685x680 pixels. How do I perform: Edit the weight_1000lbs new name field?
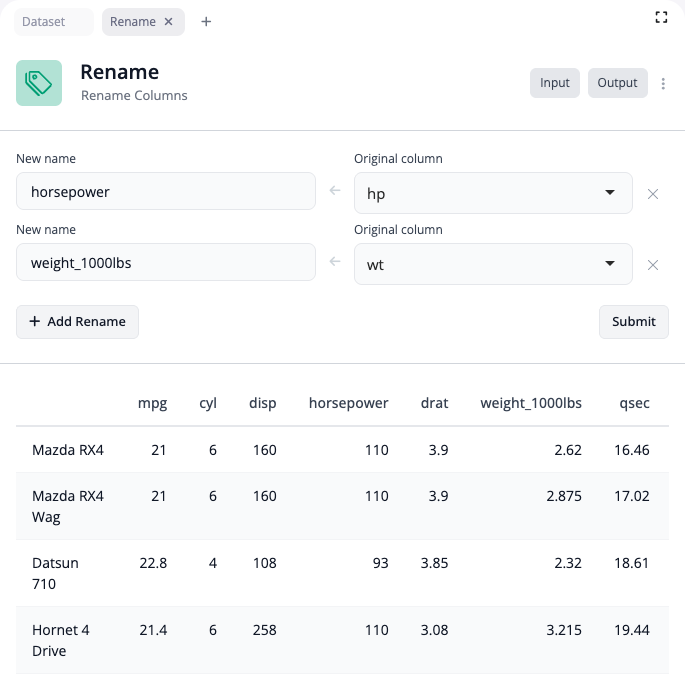tap(166, 262)
